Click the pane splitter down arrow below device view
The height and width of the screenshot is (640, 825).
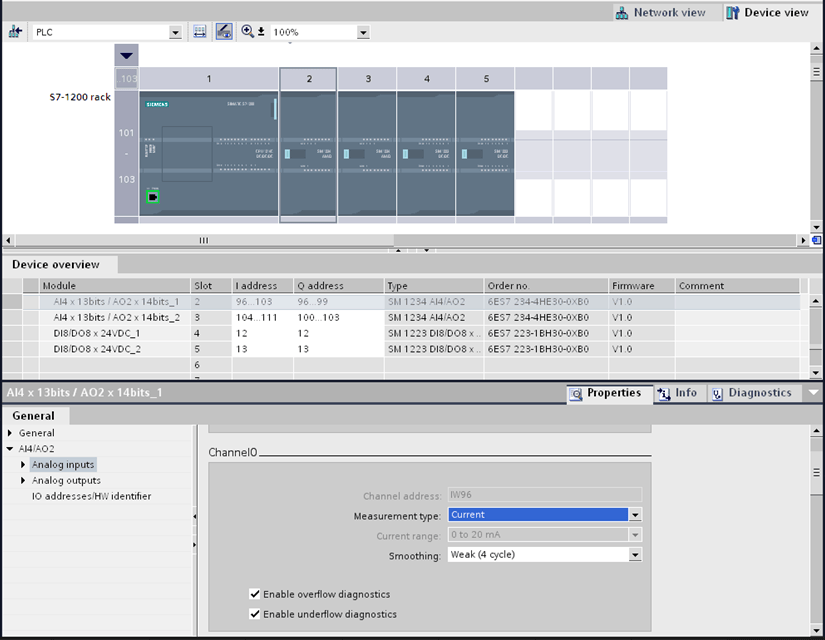pos(426,251)
